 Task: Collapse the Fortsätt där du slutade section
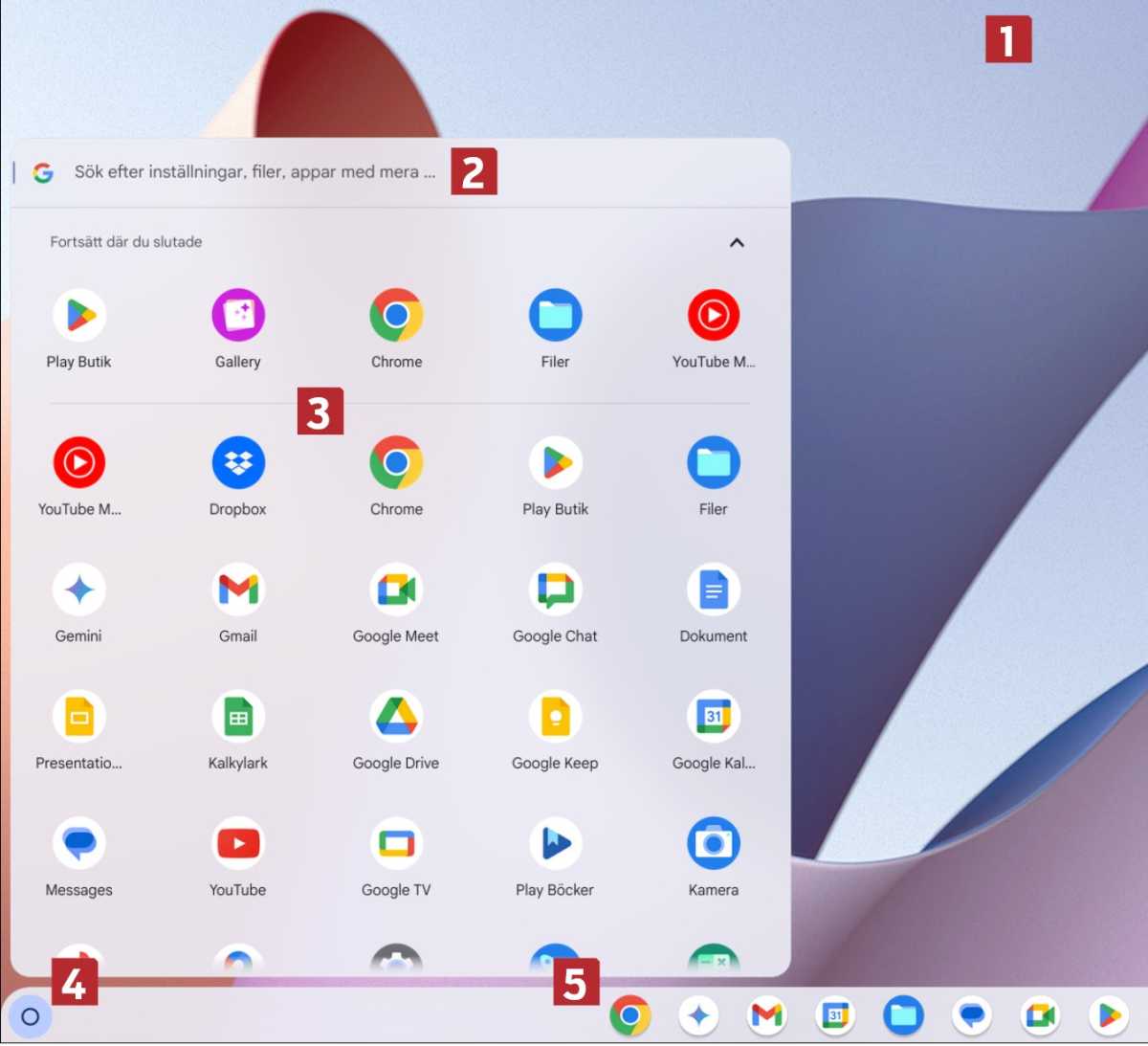(x=737, y=243)
